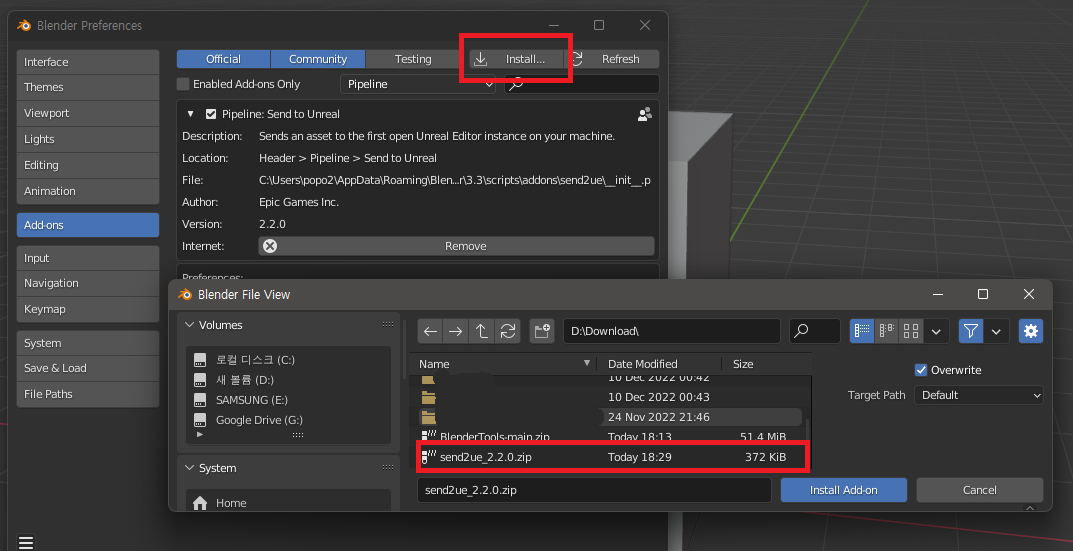1073x551 pixels.
Task: Sort files by Name column
Action: [x=504, y=364]
